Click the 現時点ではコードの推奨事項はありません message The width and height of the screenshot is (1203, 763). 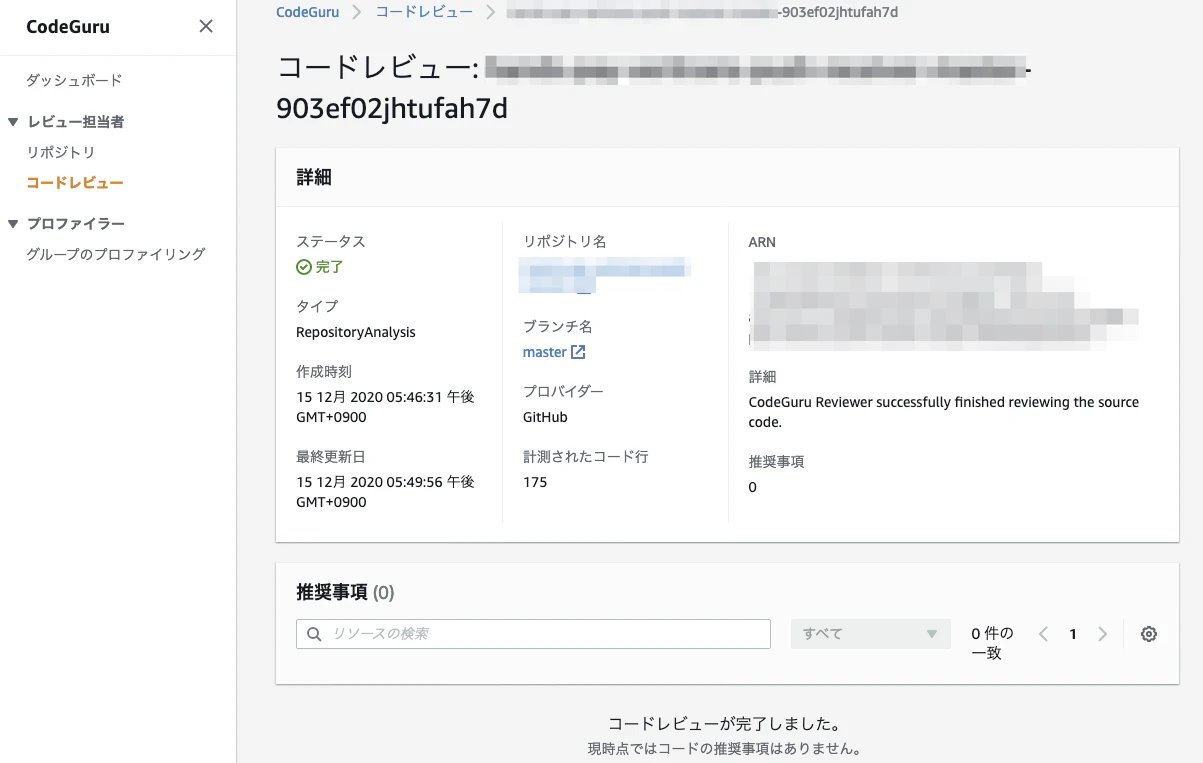click(x=724, y=748)
